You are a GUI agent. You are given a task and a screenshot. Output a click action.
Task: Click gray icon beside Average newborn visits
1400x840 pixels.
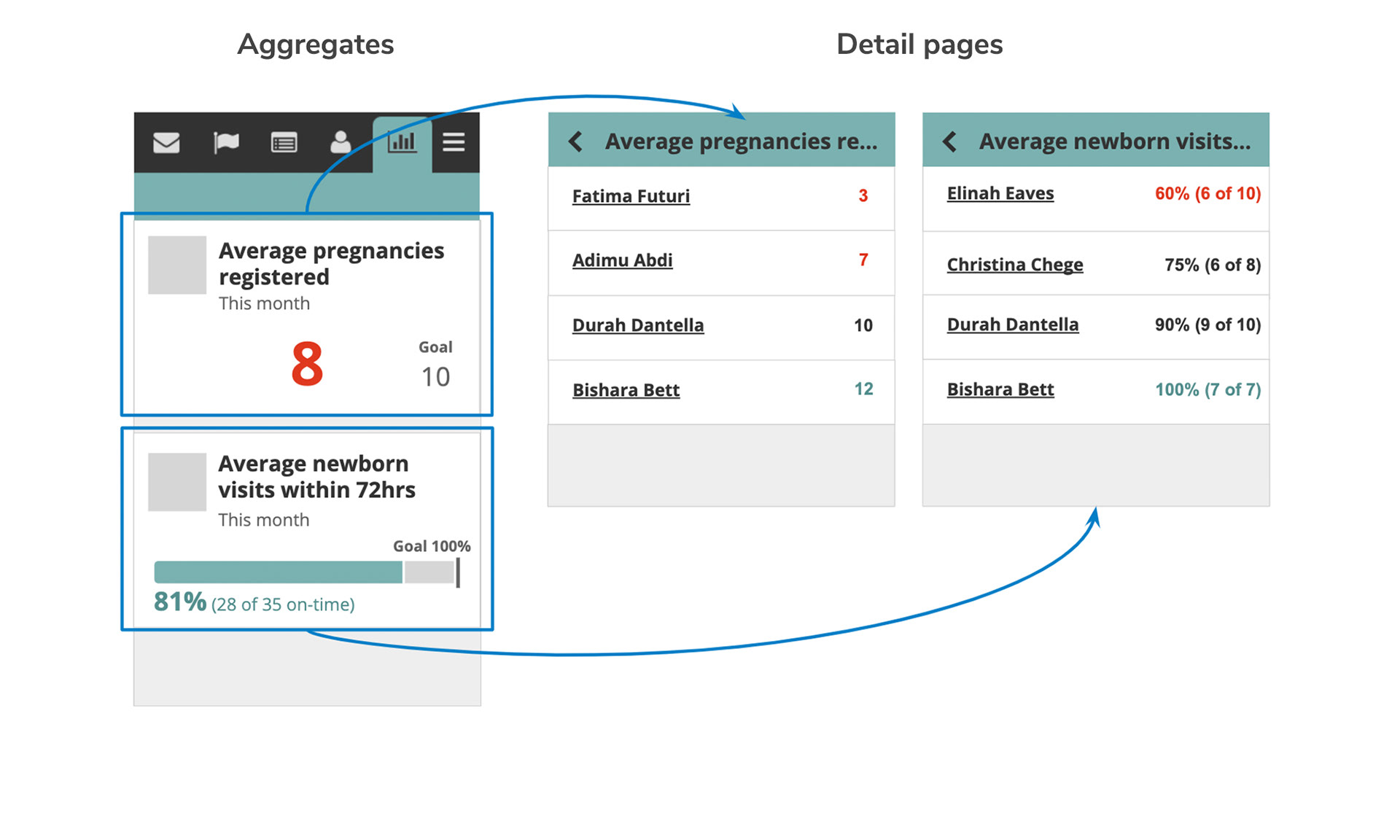(177, 482)
